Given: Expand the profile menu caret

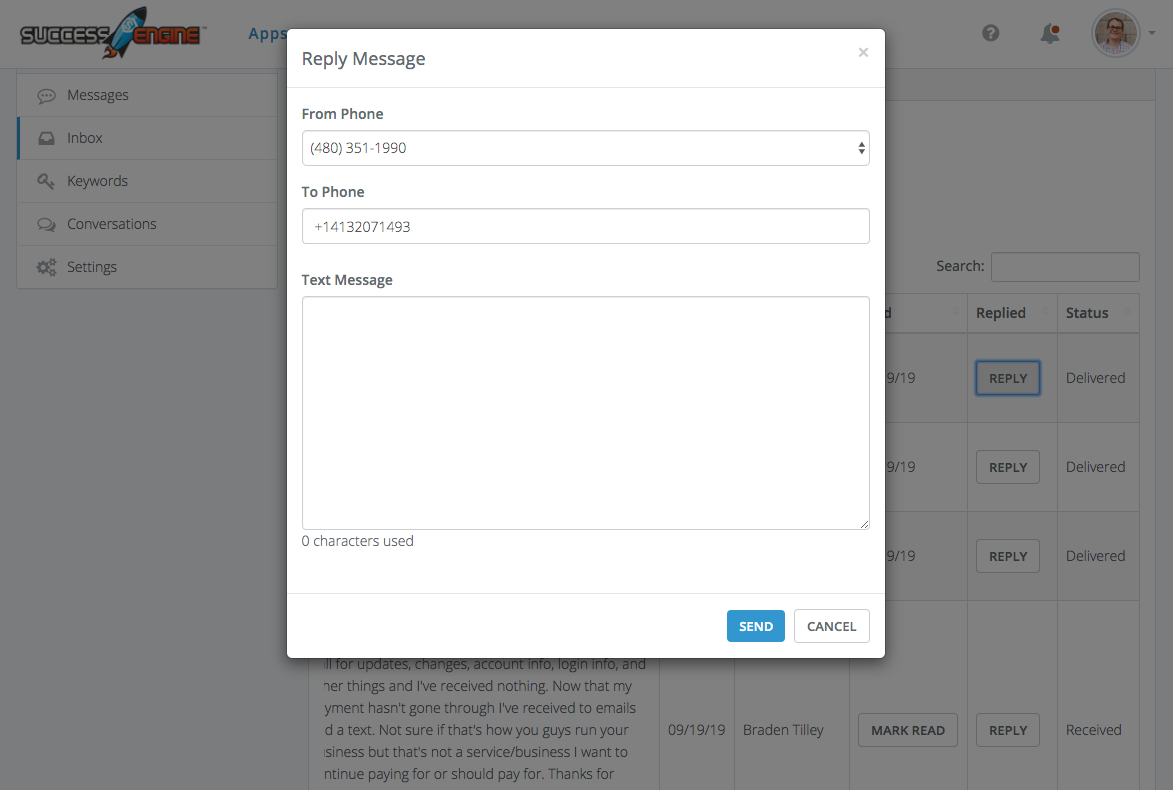Looking at the screenshot, I should coord(1151,34).
